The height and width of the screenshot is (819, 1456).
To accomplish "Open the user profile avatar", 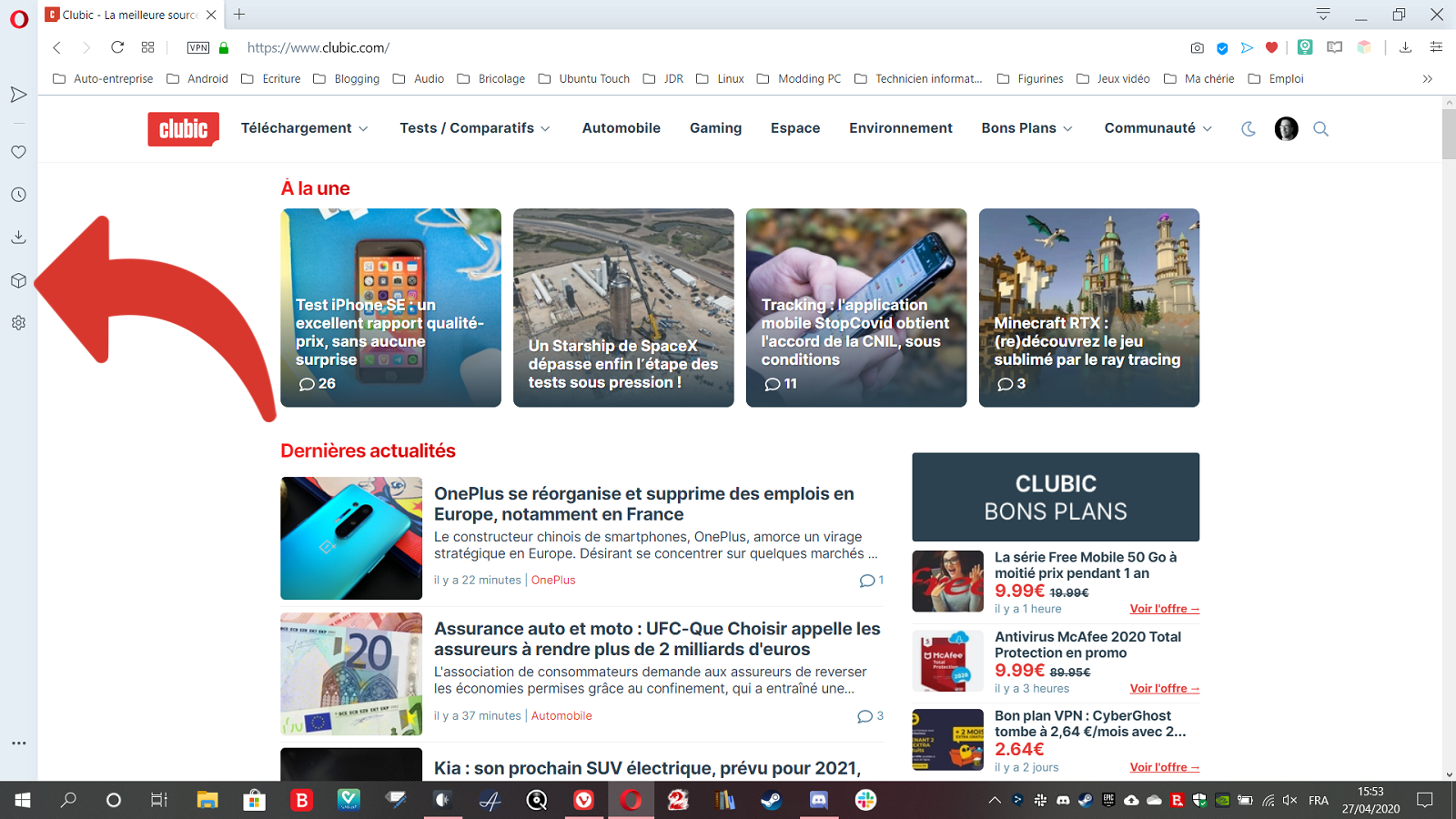I will 1286,129.
